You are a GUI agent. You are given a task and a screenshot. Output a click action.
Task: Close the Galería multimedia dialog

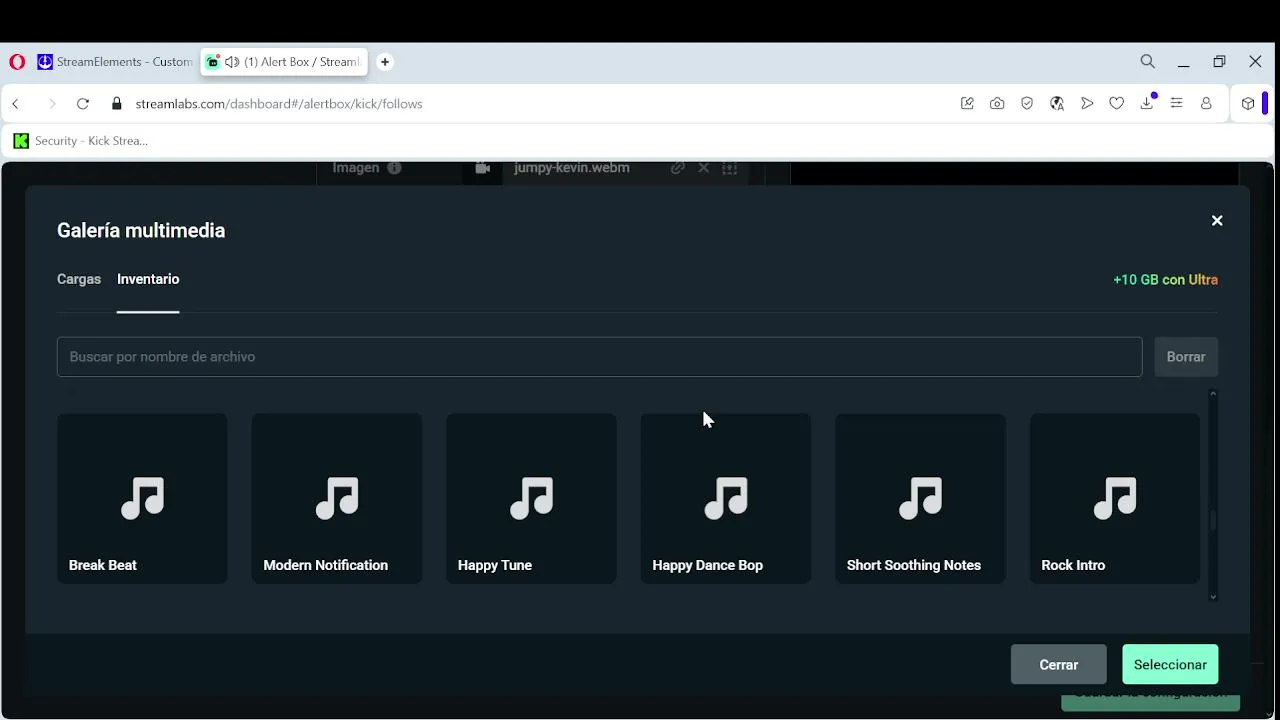(1217, 221)
